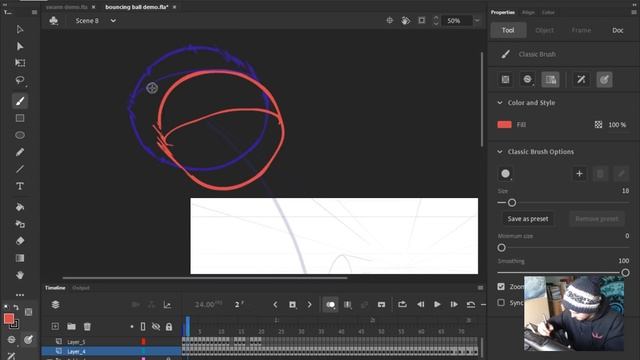The height and width of the screenshot is (360, 640).
Task: Switch to bouncing ball demo.fla tab
Action: coord(136,7)
